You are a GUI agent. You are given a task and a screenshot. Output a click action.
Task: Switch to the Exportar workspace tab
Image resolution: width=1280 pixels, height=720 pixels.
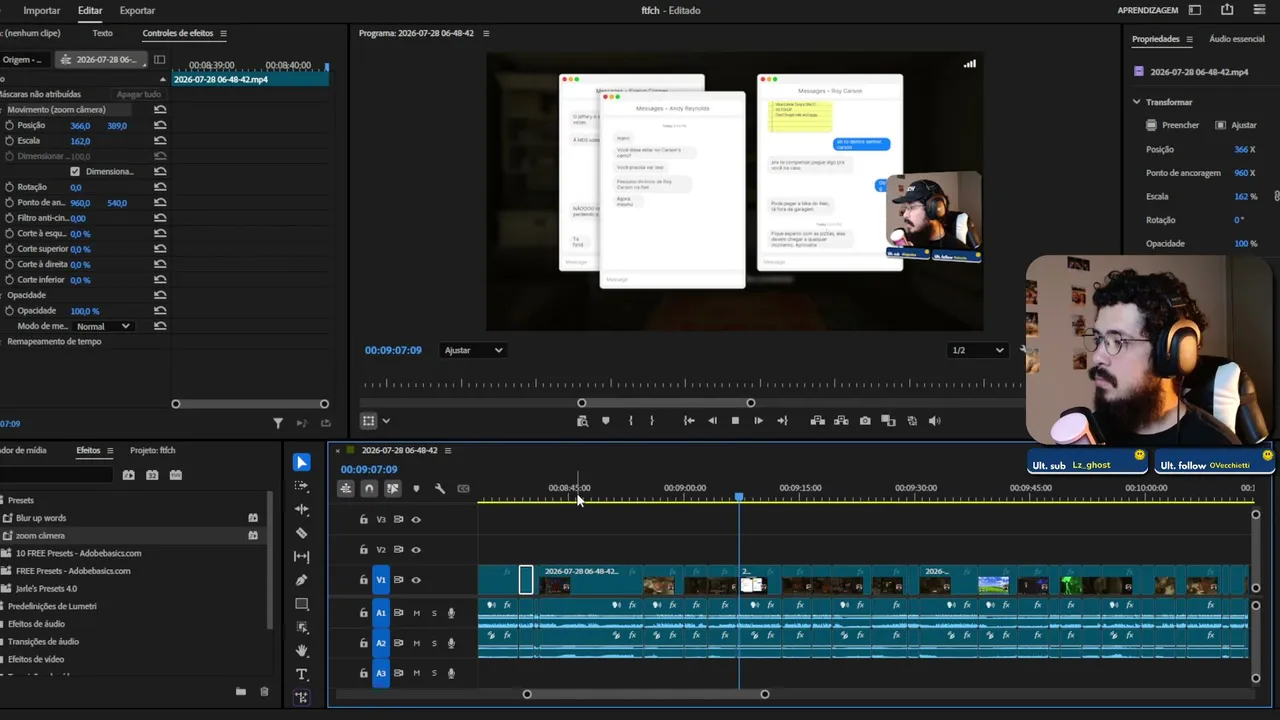[x=137, y=10]
